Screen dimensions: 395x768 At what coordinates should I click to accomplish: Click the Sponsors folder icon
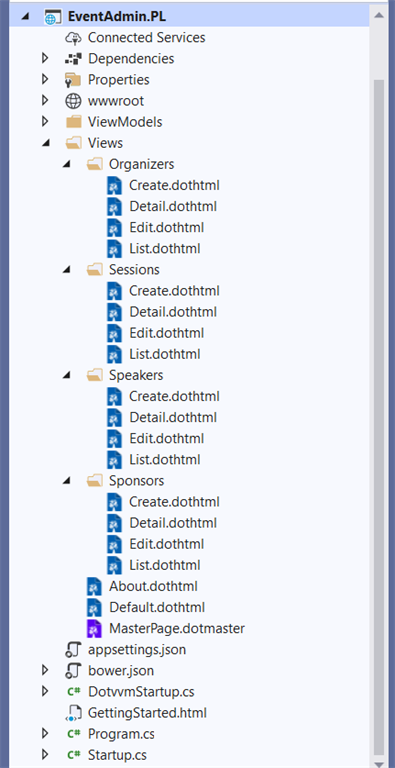(94, 481)
